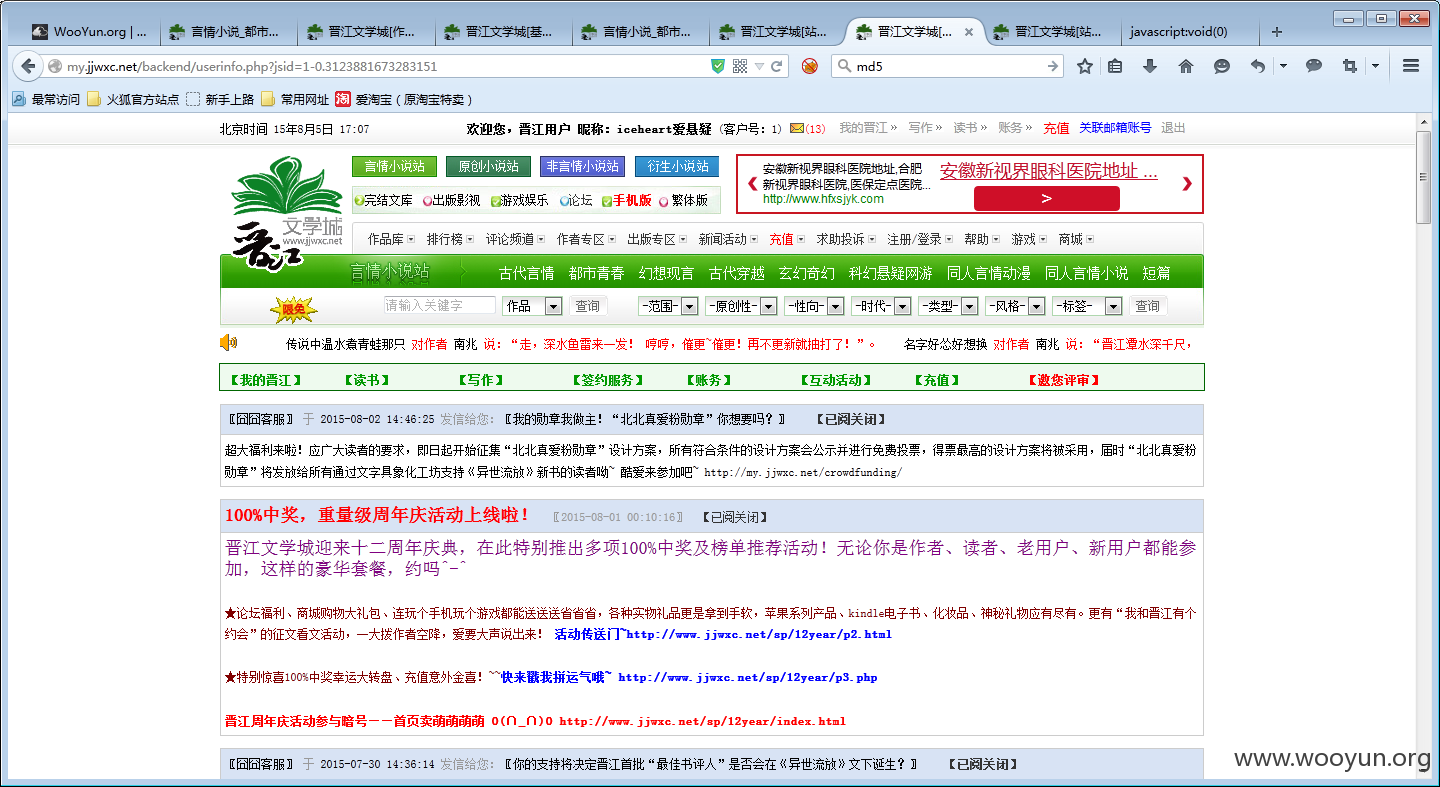Open the downloads arrow icon
The width and height of the screenshot is (1440, 787).
coord(1150,66)
